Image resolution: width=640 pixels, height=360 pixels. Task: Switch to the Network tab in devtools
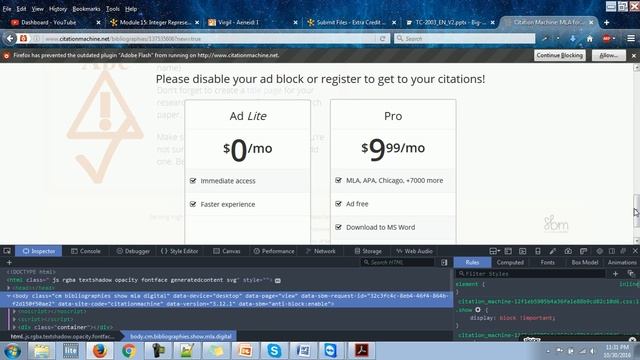[320, 251]
